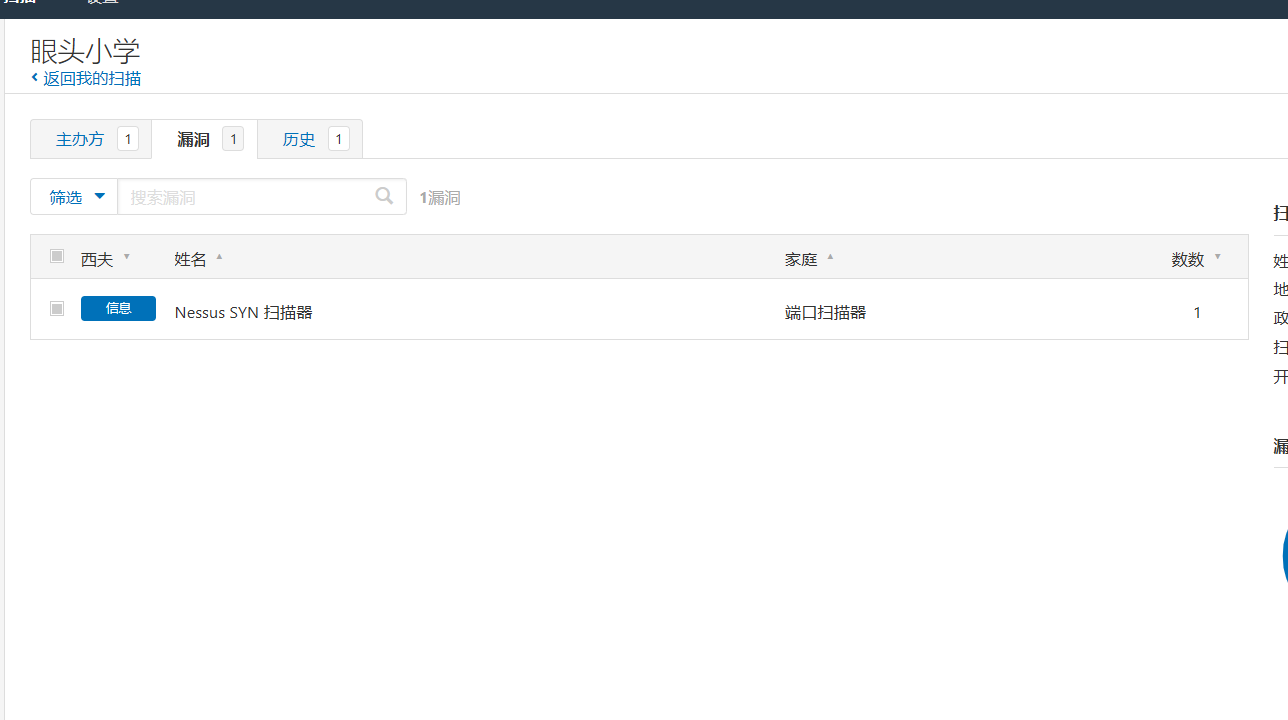Toggle the select-all checkbox in table header
The width and height of the screenshot is (1288, 720).
(57, 256)
